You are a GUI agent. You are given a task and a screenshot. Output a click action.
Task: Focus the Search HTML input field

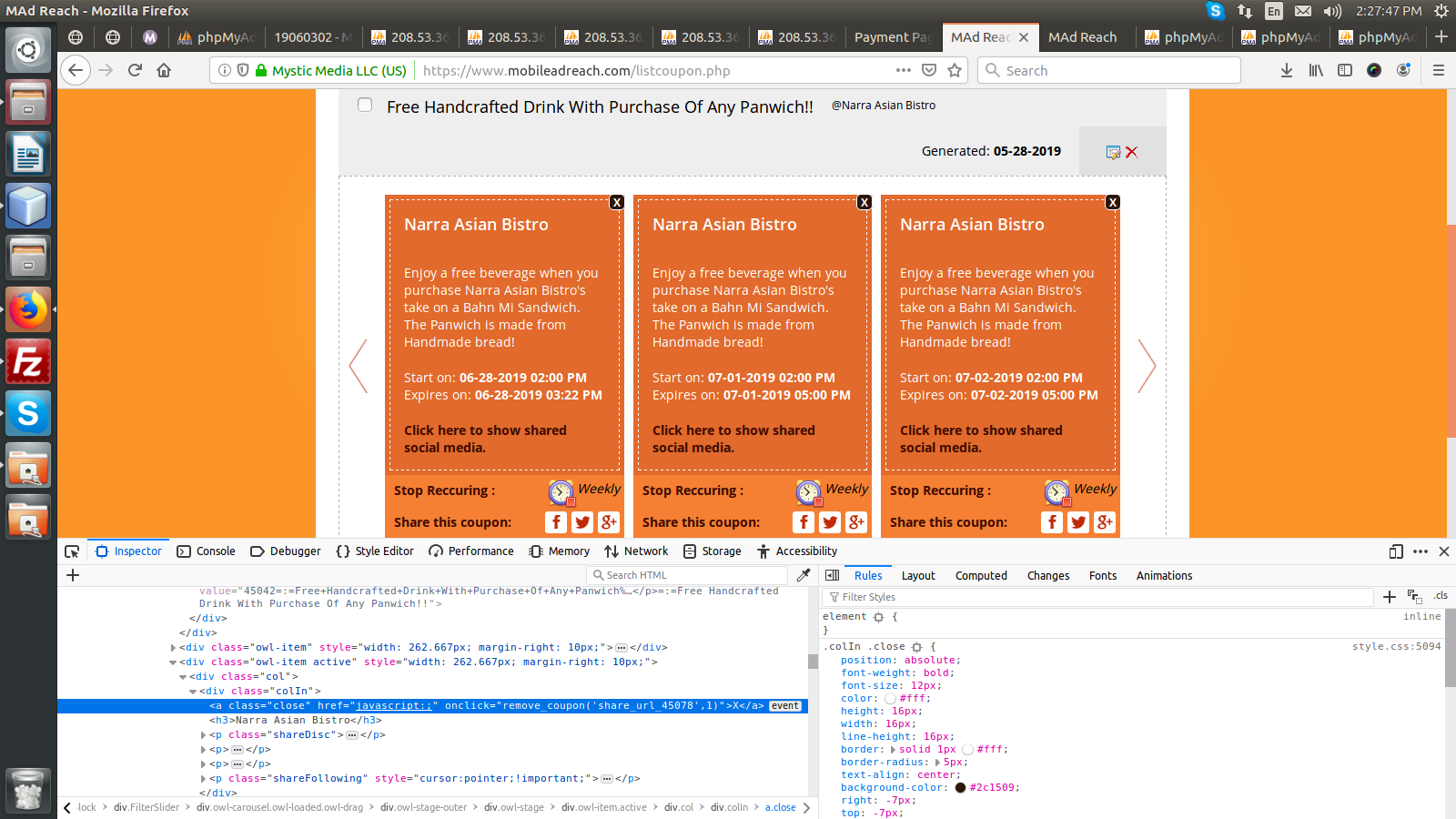[x=688, y=575]
